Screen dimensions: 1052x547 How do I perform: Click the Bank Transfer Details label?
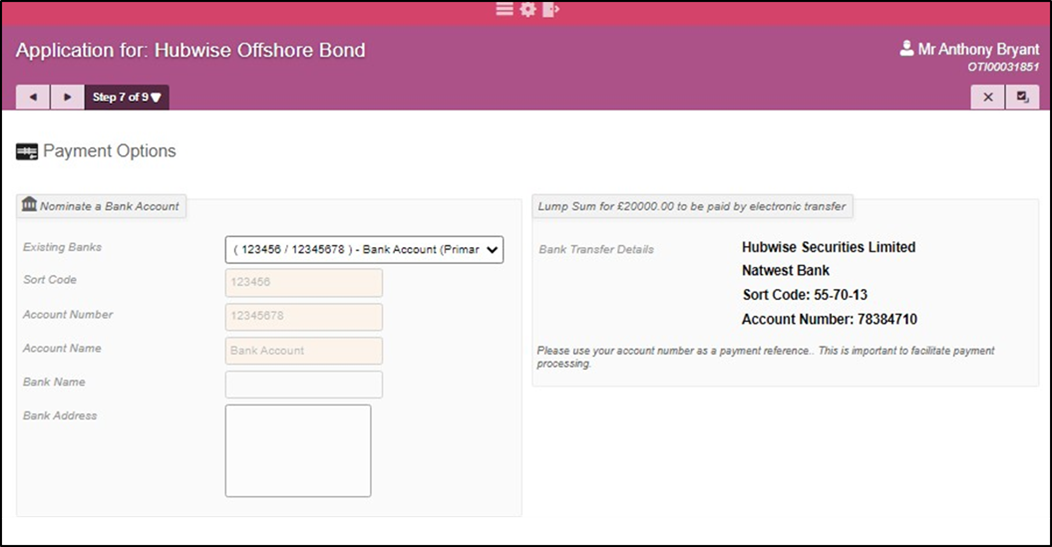point(596,250)
